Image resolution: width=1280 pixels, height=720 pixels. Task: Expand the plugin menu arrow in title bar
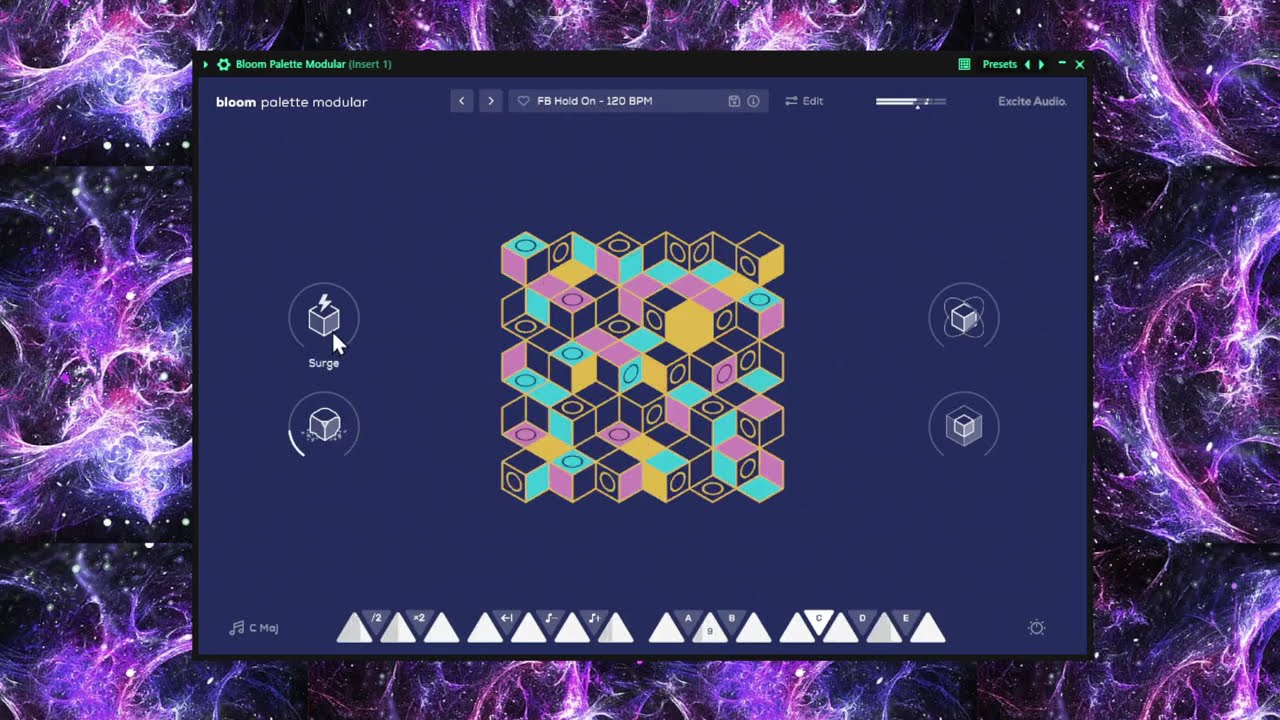[206, 64]
